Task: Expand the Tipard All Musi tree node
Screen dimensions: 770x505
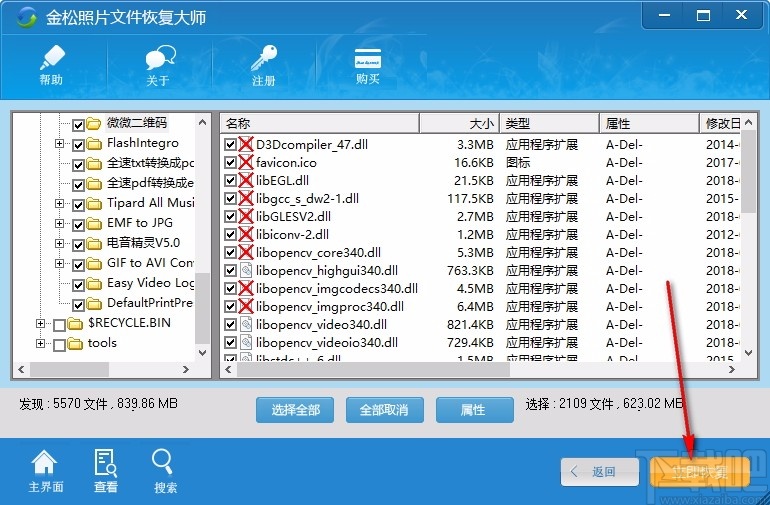Action: click(59, 203)
